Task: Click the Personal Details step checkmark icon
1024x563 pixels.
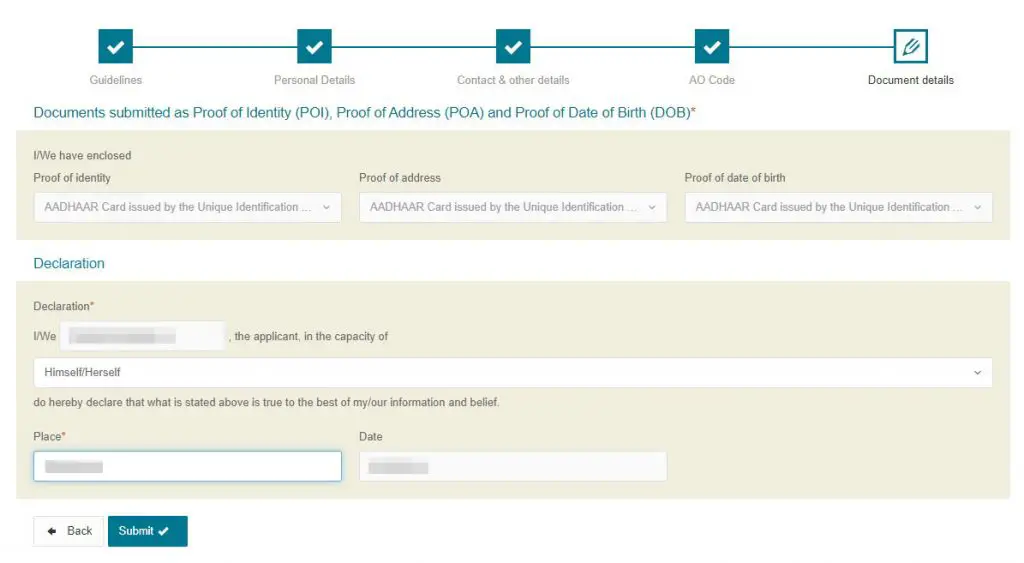Action: pyautogui.click(x=314, y=46)
